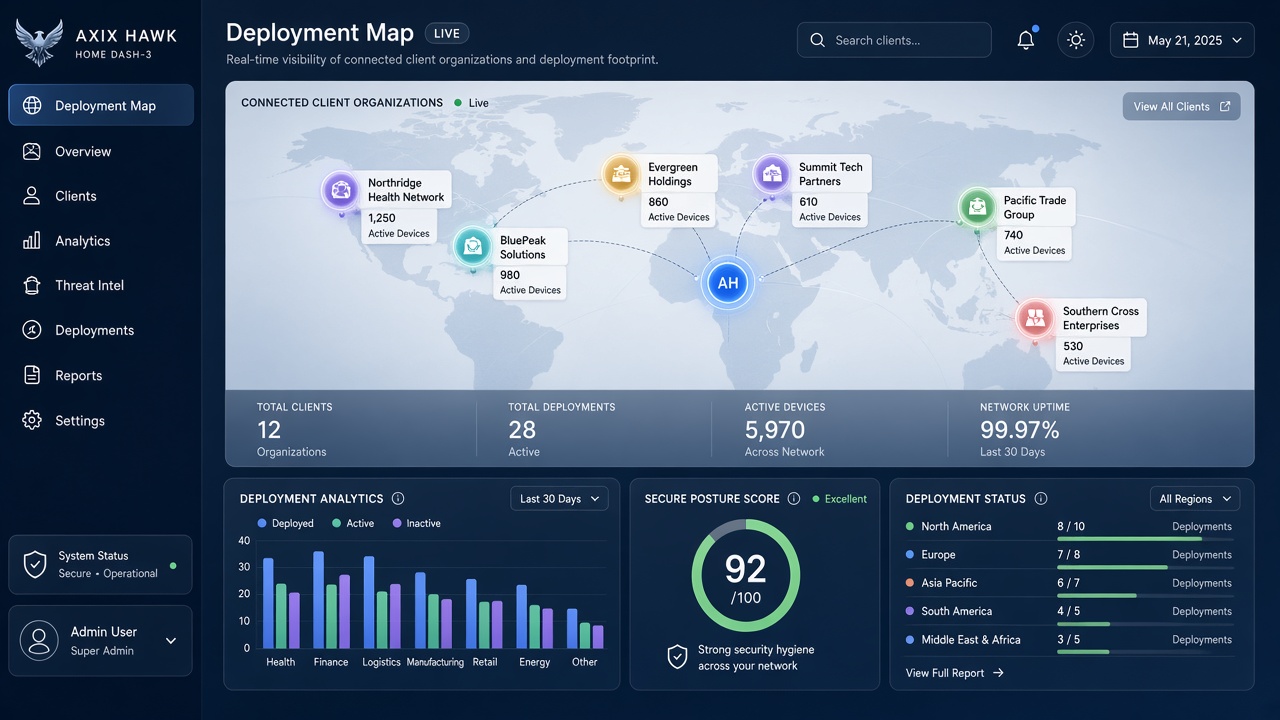Click the Europe deployment status row
This screenshot has height=720, width=1280.
[1069, 558]
